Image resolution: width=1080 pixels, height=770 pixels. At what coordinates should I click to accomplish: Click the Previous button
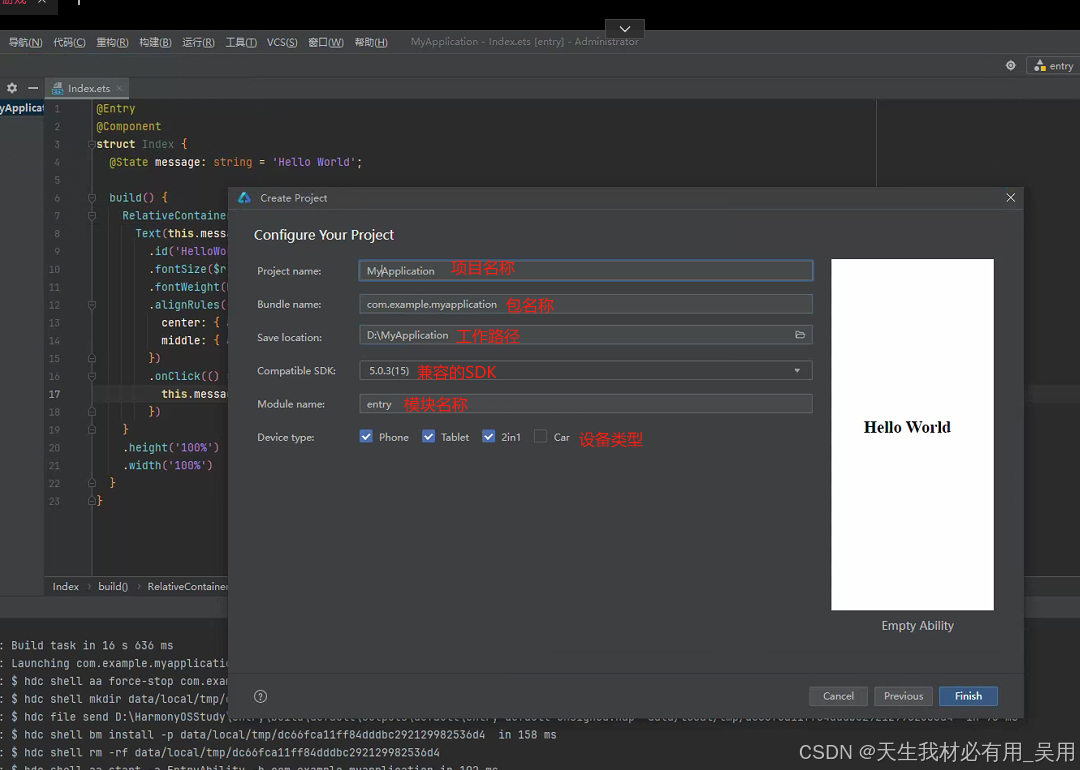pos(903,696)
